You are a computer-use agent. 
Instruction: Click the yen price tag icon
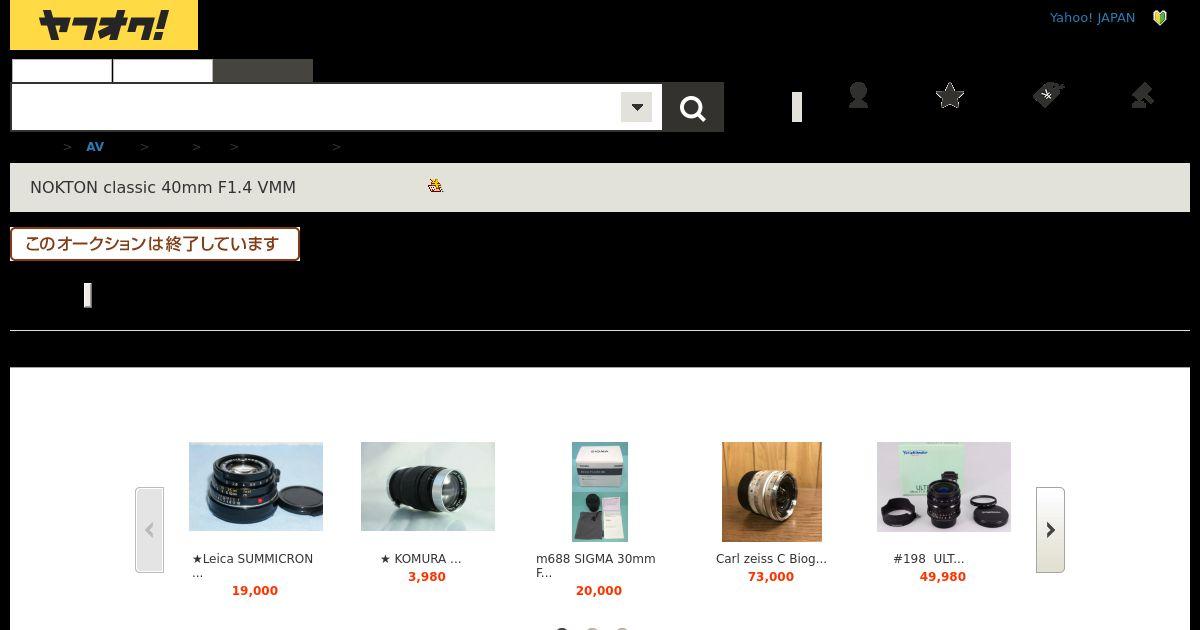pos(1047,95)
